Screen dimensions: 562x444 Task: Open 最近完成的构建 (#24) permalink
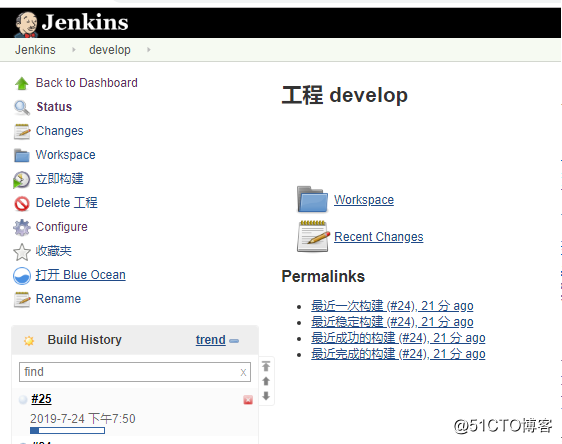point(398,354)
